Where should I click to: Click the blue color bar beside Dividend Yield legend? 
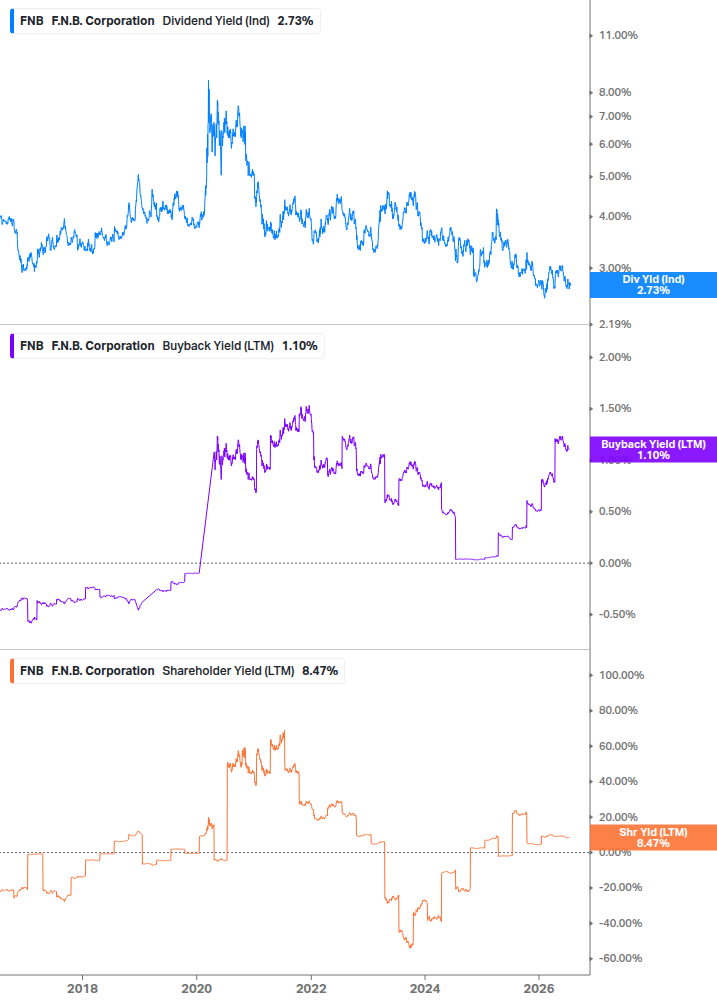pyautogui.click(x=12, y=21)
